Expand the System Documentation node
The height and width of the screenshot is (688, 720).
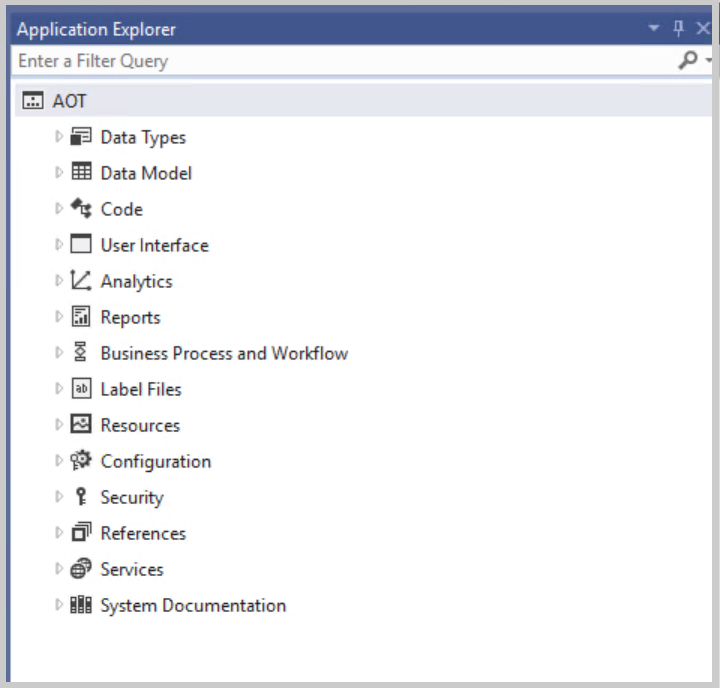[x=59, y=604]
